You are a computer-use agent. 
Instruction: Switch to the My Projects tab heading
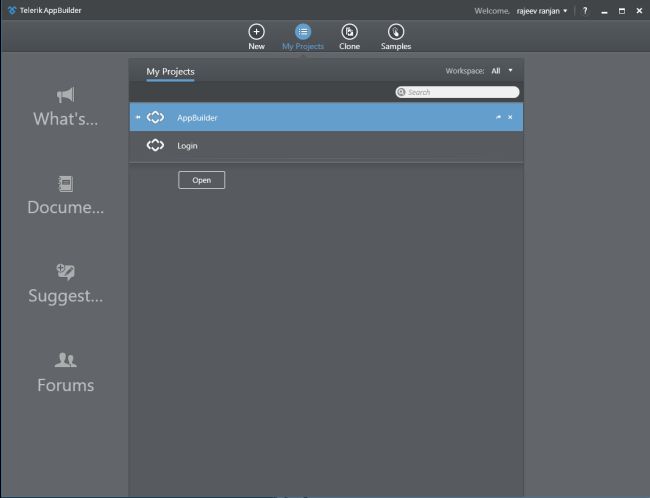170,72
